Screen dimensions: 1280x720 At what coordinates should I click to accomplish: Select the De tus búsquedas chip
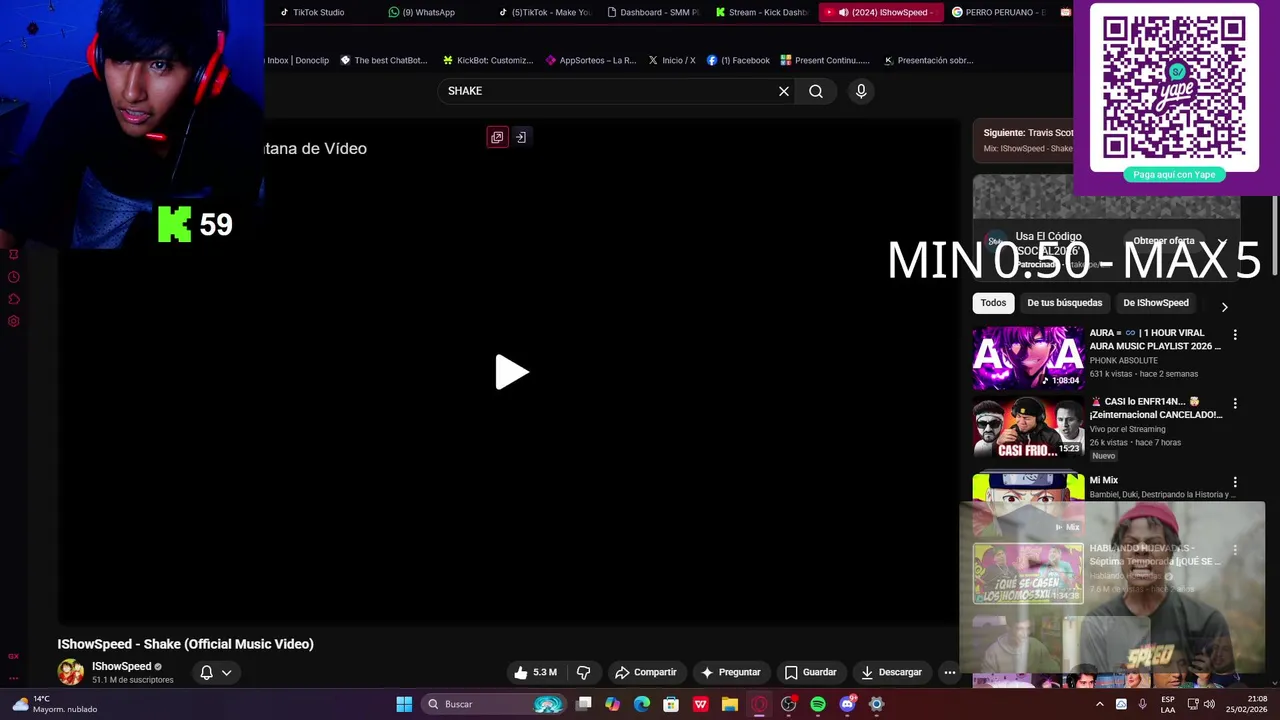(1065, 303)
